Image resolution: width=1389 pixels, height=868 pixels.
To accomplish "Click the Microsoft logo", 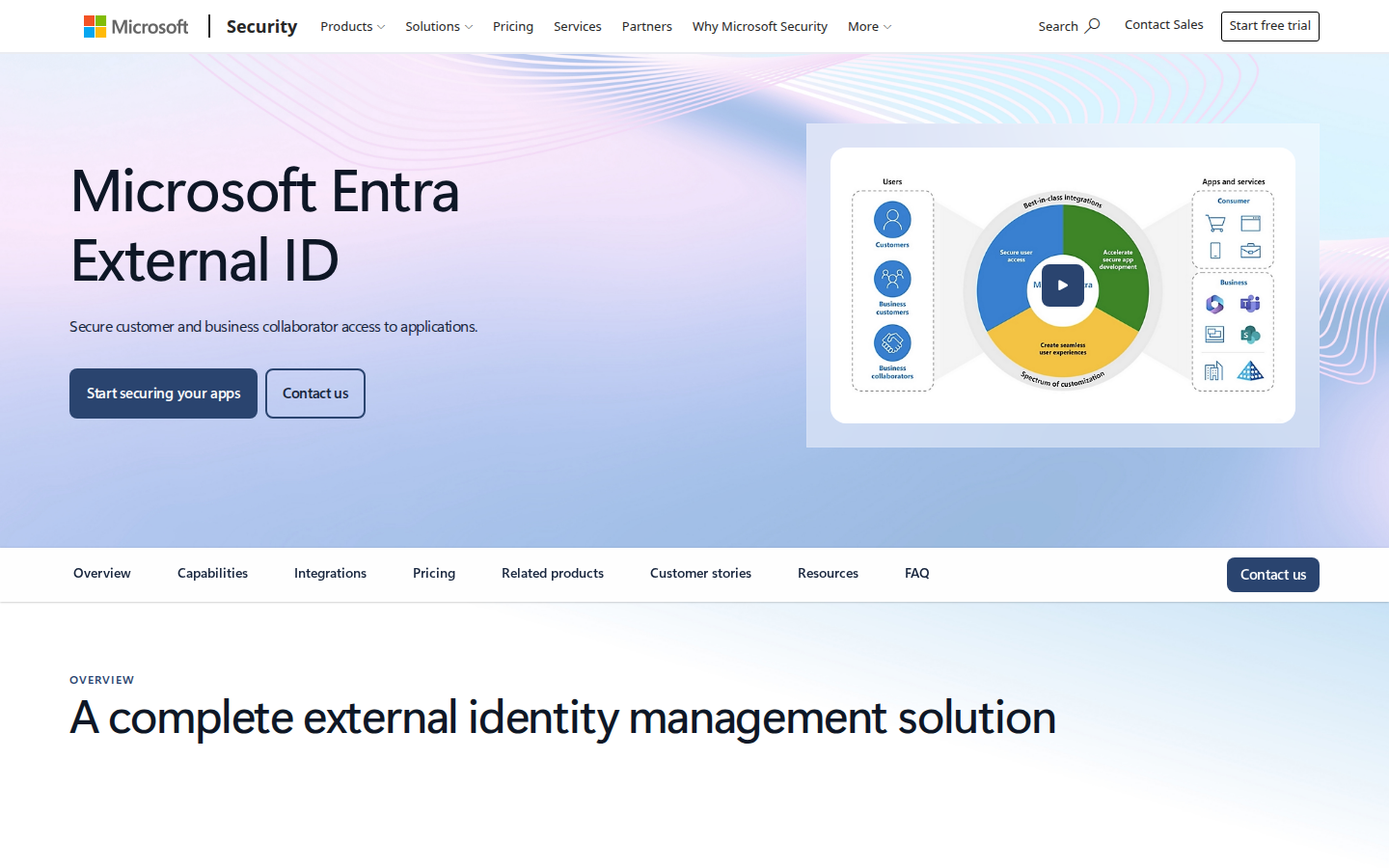I will tap(136, 27).
